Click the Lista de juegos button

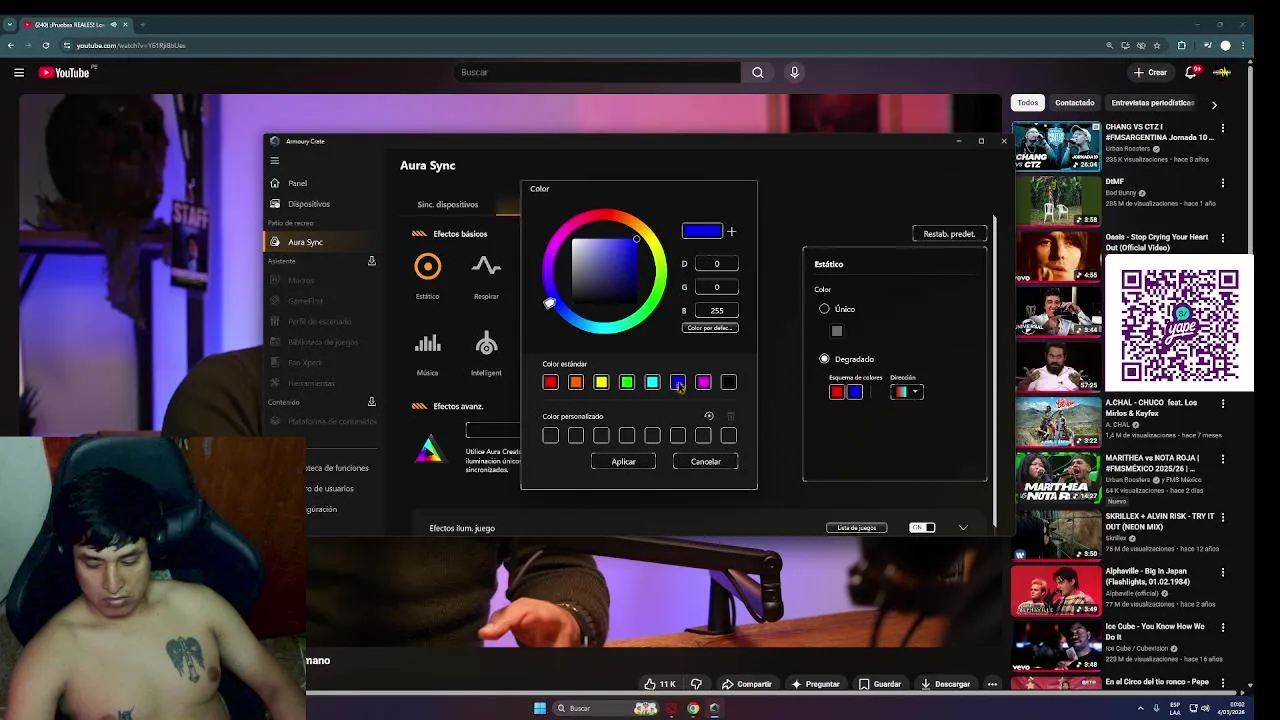click(x=857, y=527)
